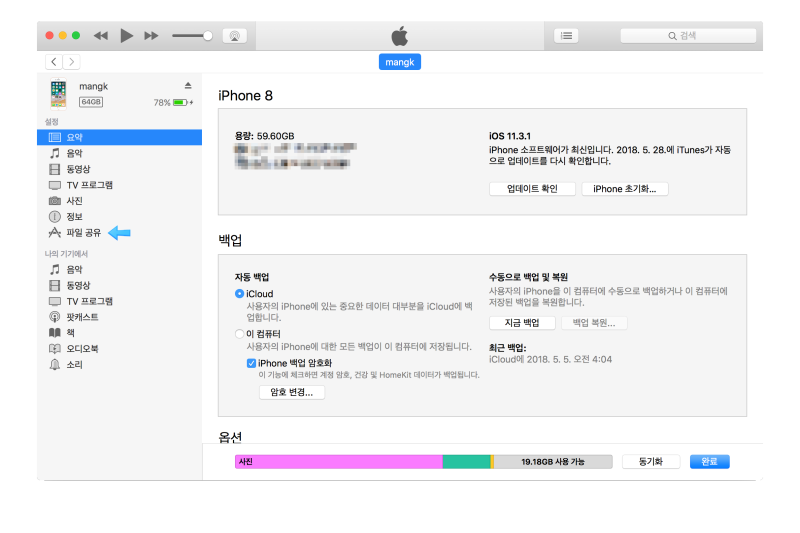Click the fast-forward playback button
This screenshot has width=800, height=533.
(x=151, y=36)
